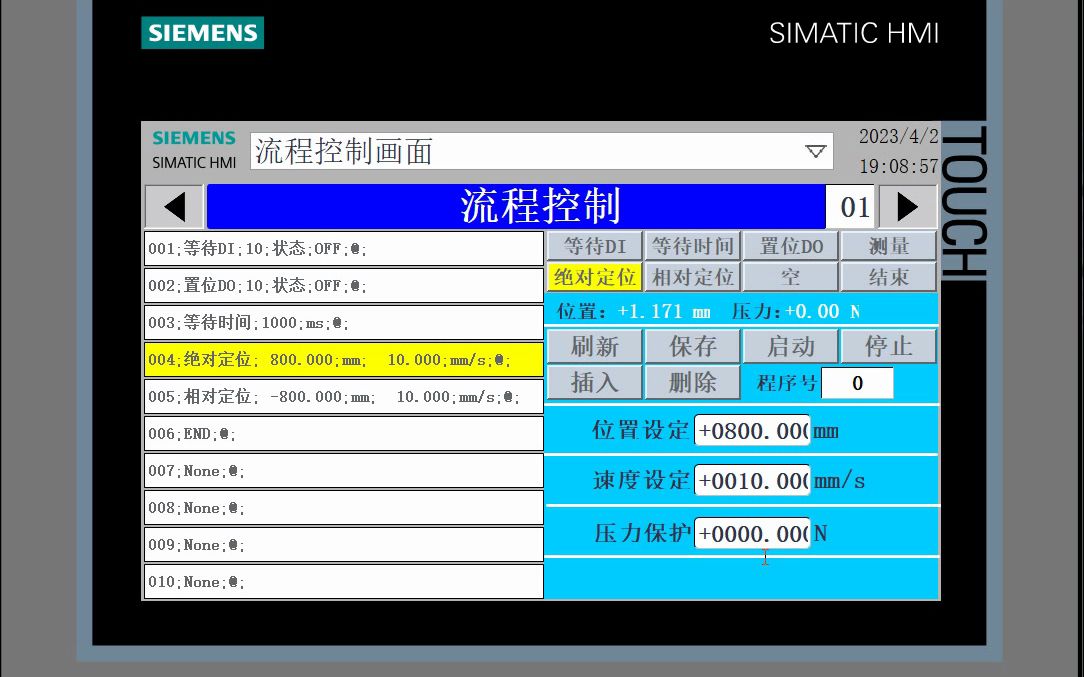Select the 等待DI command type
This screenshot has width=1084, height=677.
pyautogui.click(x=593, y=245)
